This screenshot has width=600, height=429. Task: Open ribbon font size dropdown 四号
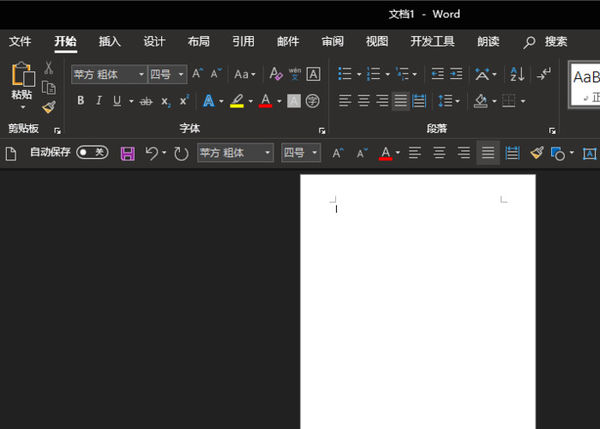coord(181,74)
